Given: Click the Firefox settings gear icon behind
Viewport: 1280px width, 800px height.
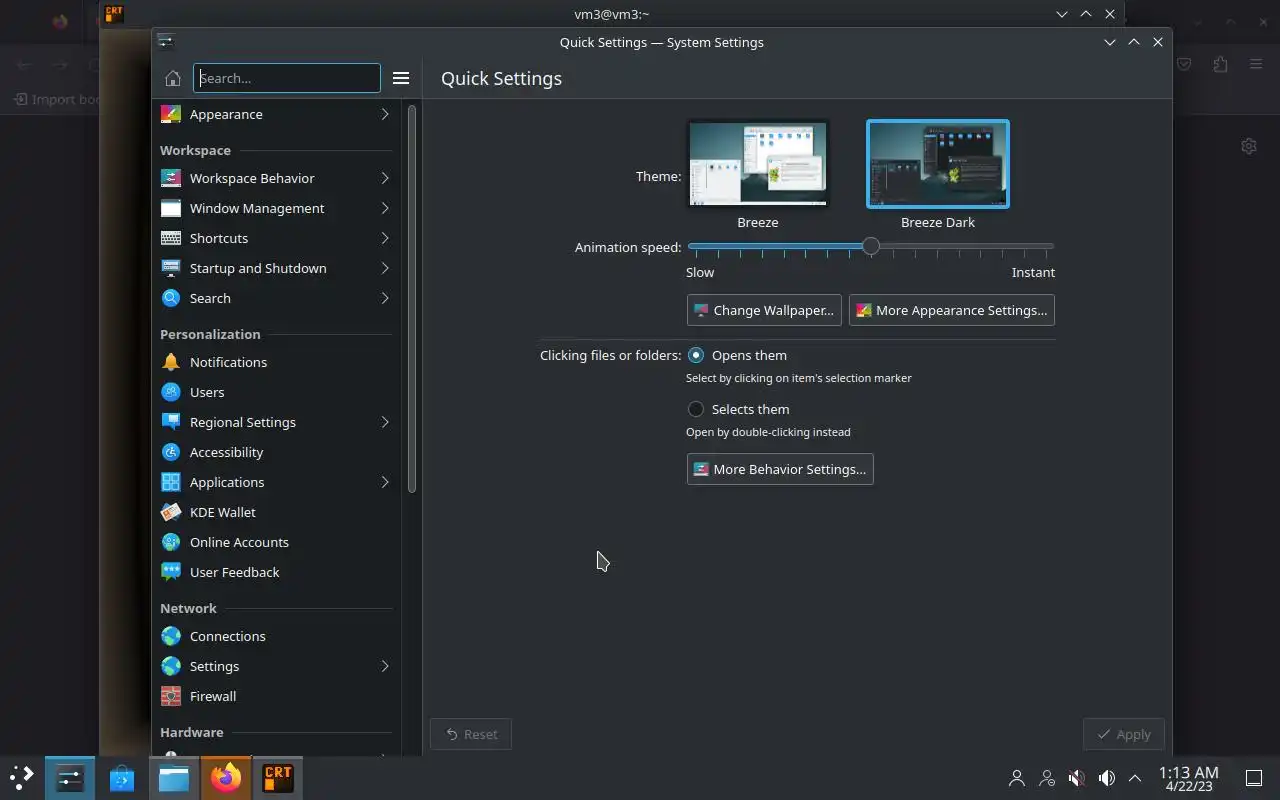Looking at the screenshot, I should click(x=1248, y=146).
